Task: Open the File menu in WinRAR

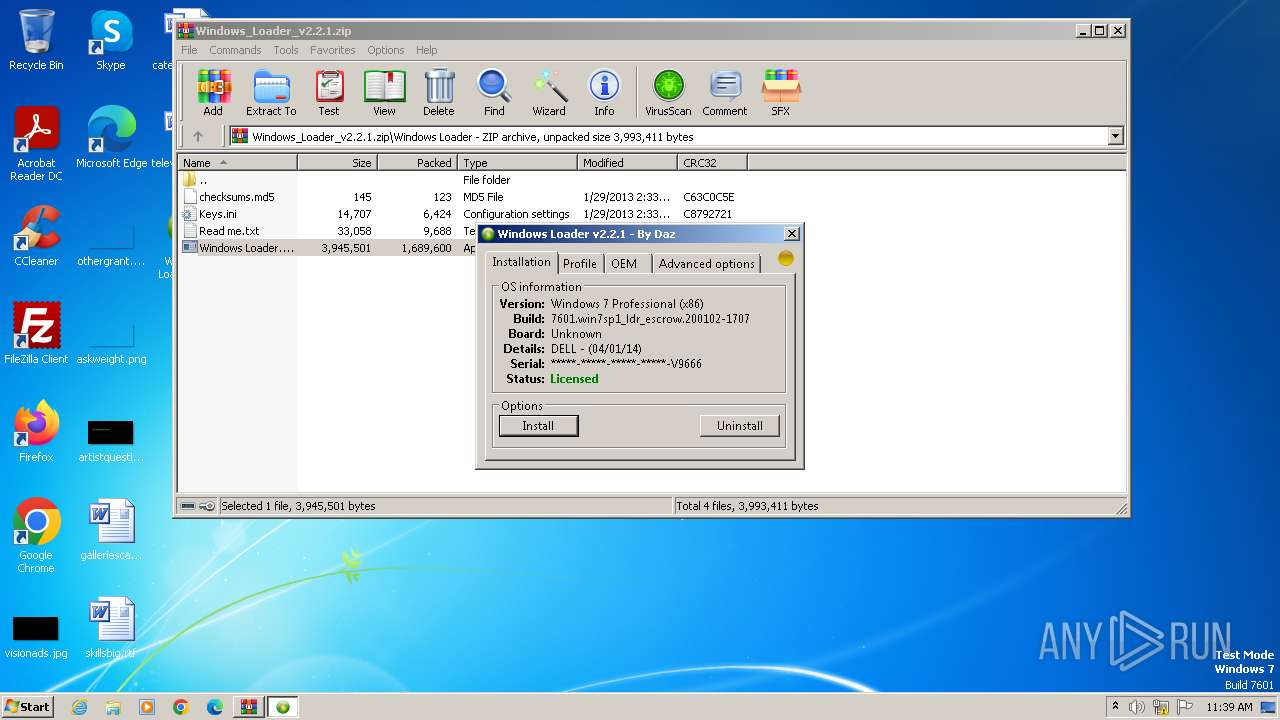Action: click(189, 50)
